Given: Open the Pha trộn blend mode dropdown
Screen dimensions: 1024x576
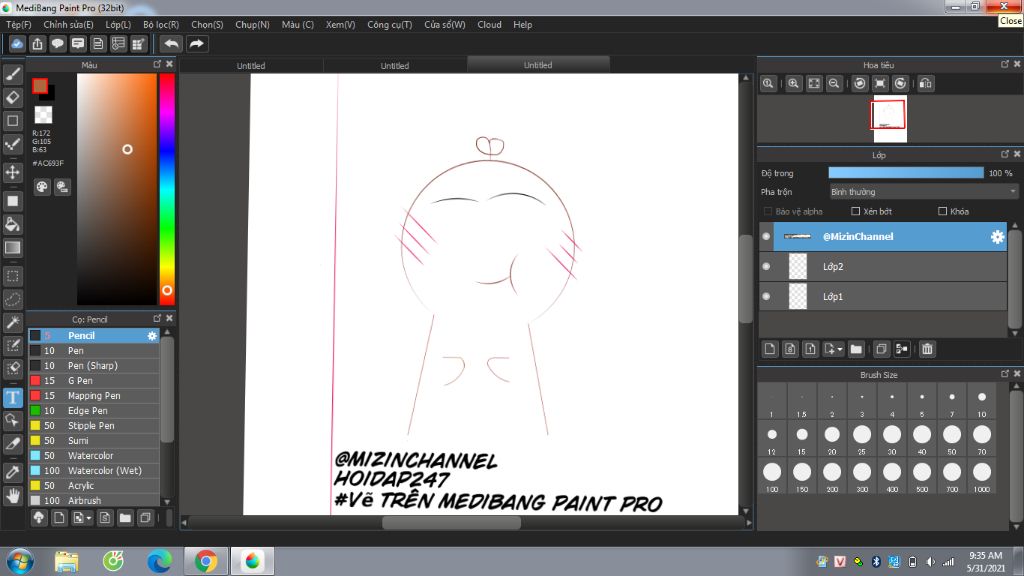Looking at the screenshot, I should 923,192.
